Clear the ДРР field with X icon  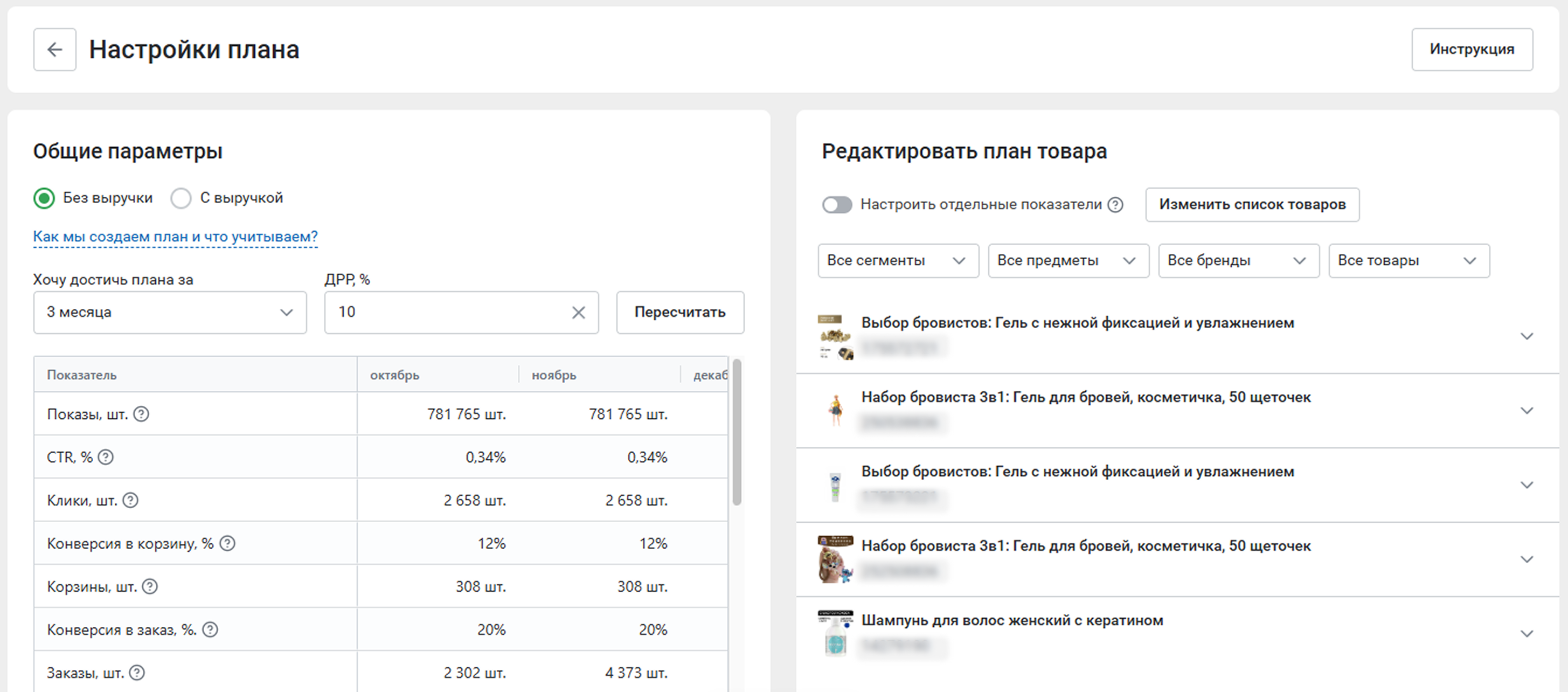tap(578, 312)
